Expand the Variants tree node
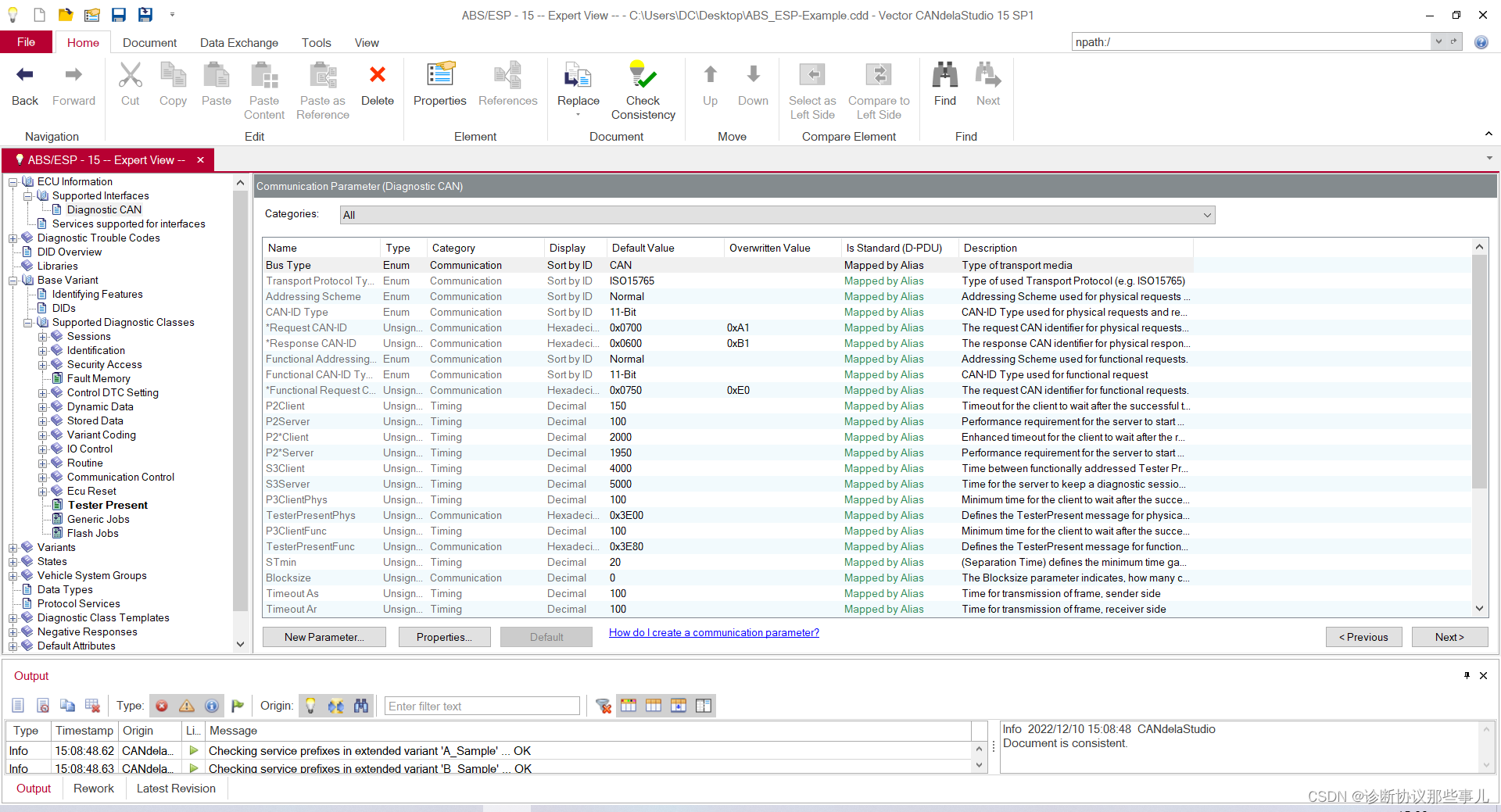 click(13, 548)
